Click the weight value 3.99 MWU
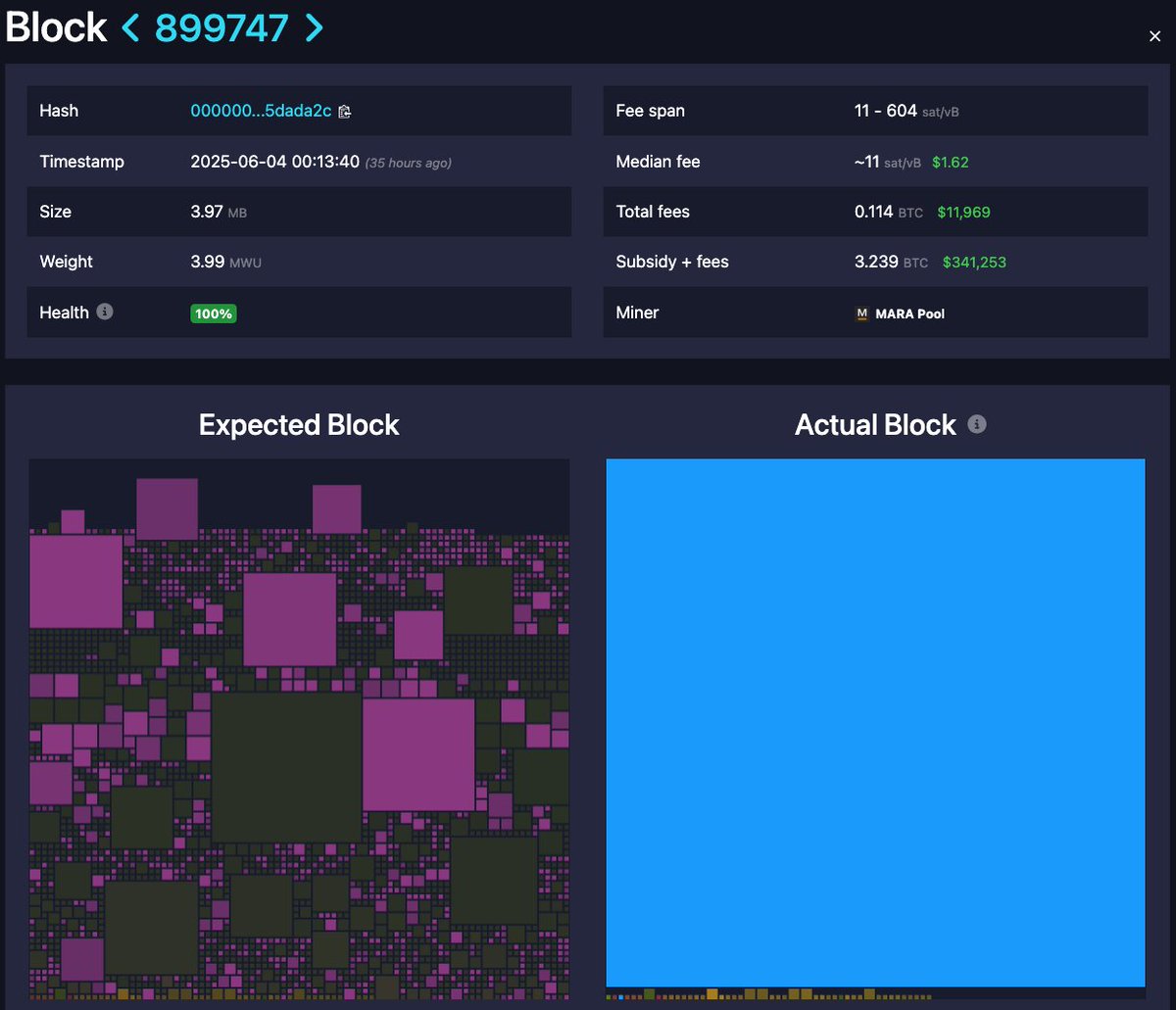The height and width of the screenshot is (1010, 1176). (x=225, y=262)
